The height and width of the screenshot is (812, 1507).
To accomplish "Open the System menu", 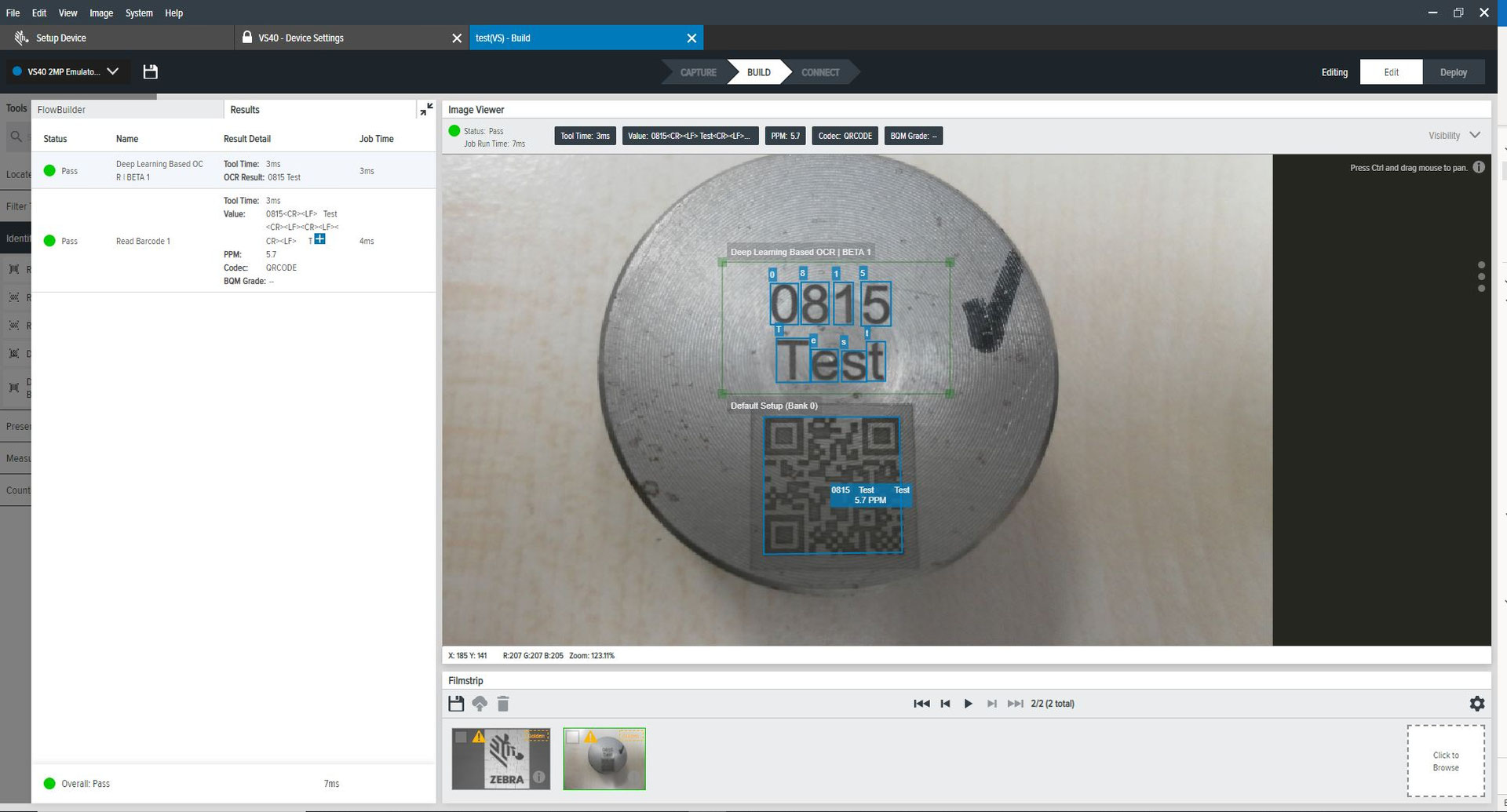I will [138, 13].
